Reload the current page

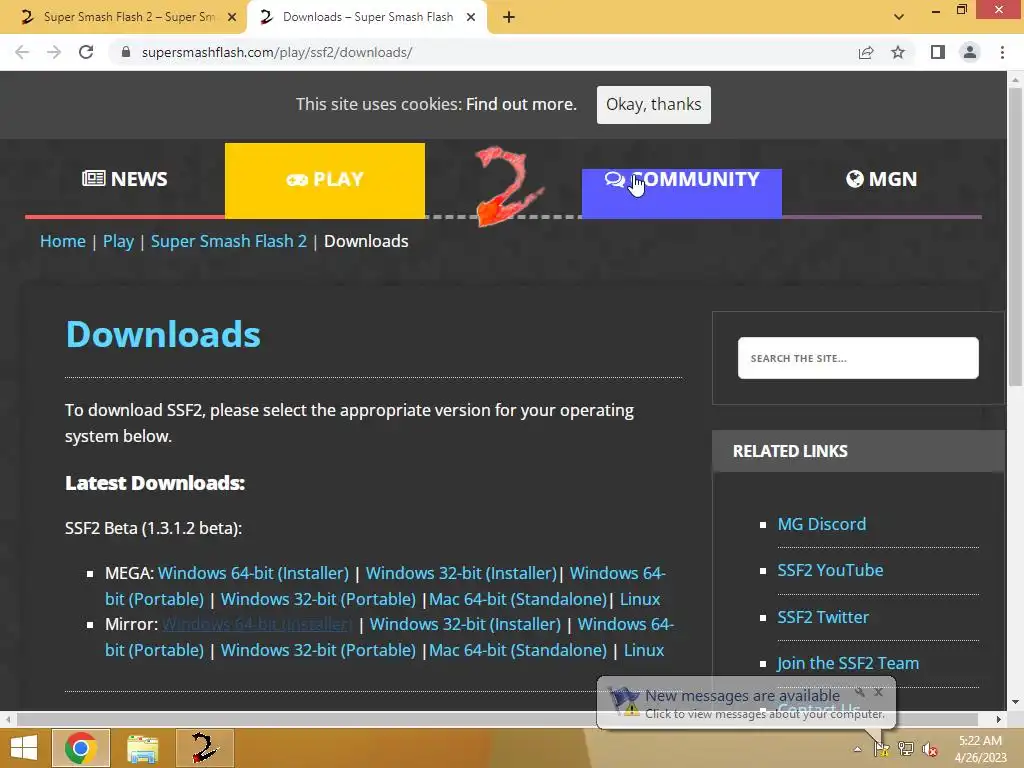click(x=86, y=52)
